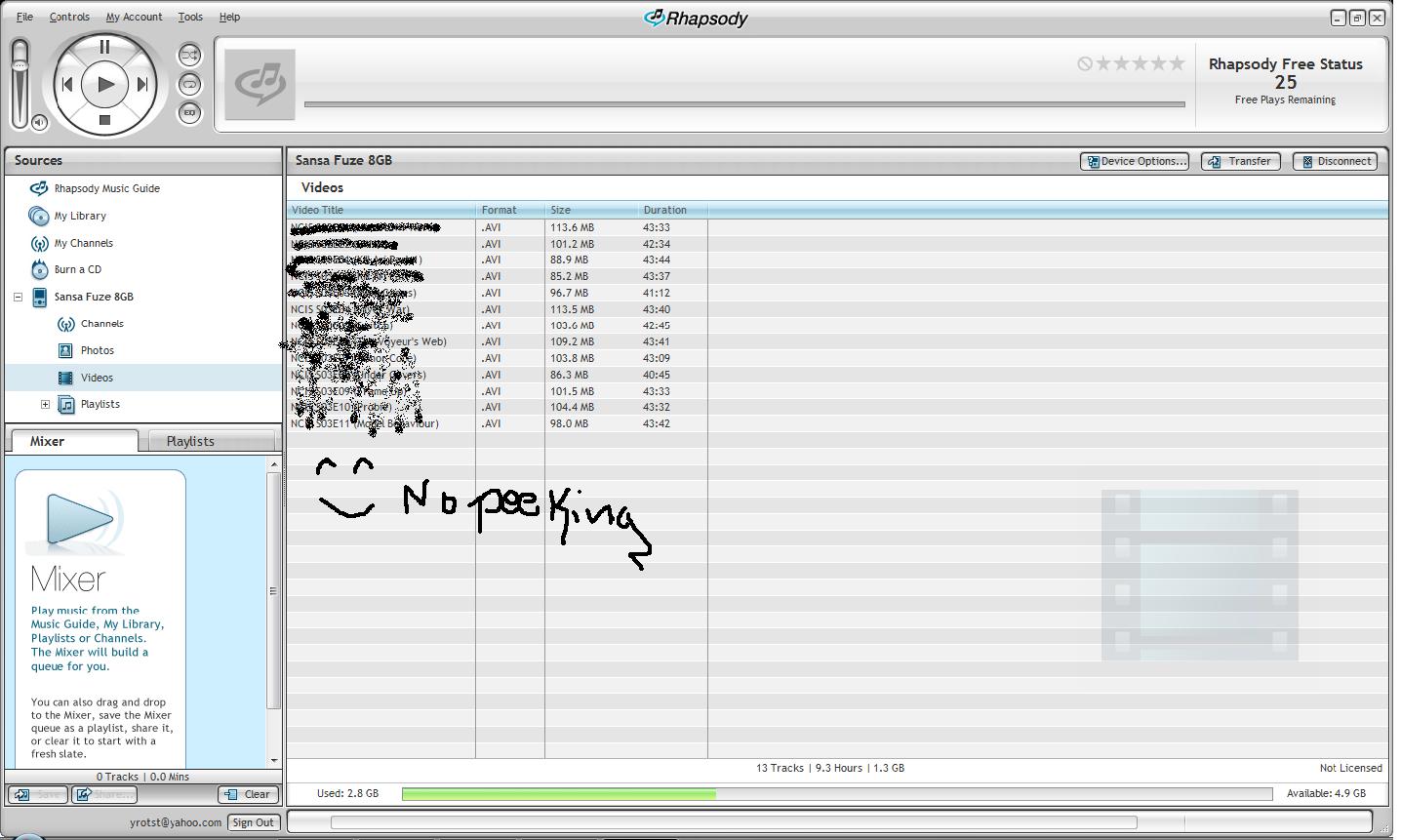Click the playback progress bar

(744, 104)
